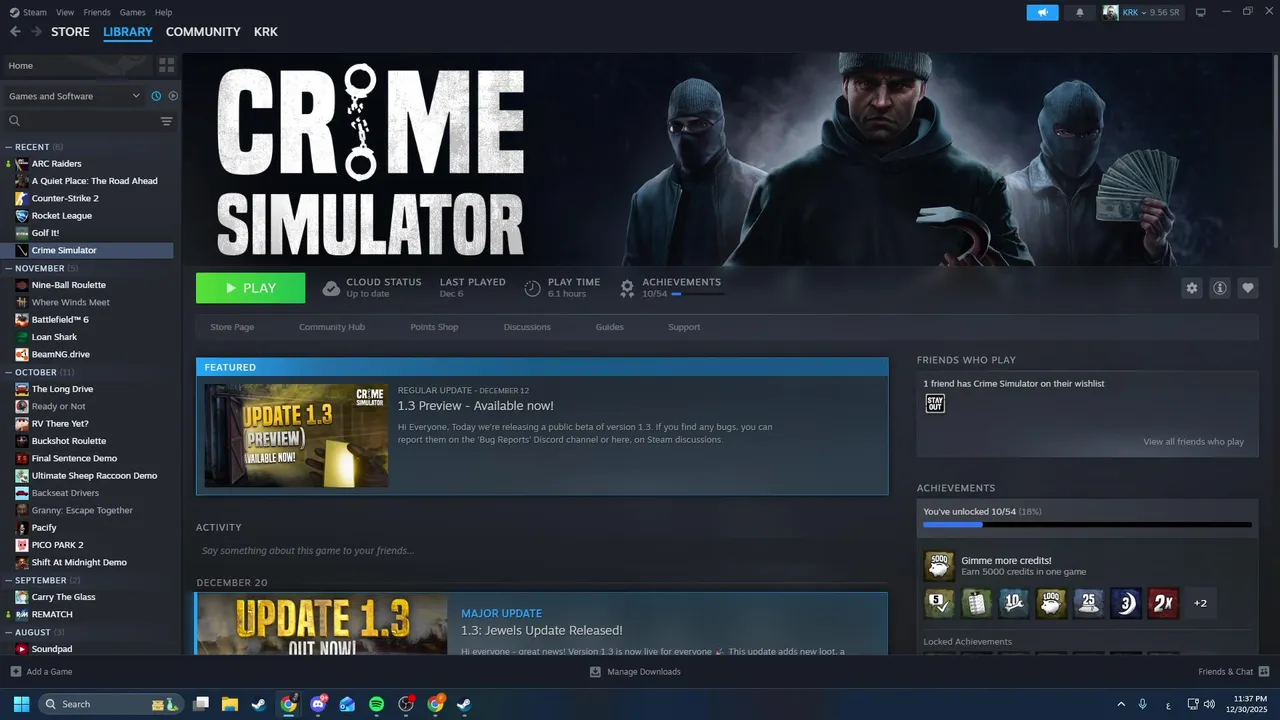
Task: Open the Steam menu in the menu bar
Action: coord(35,12)
